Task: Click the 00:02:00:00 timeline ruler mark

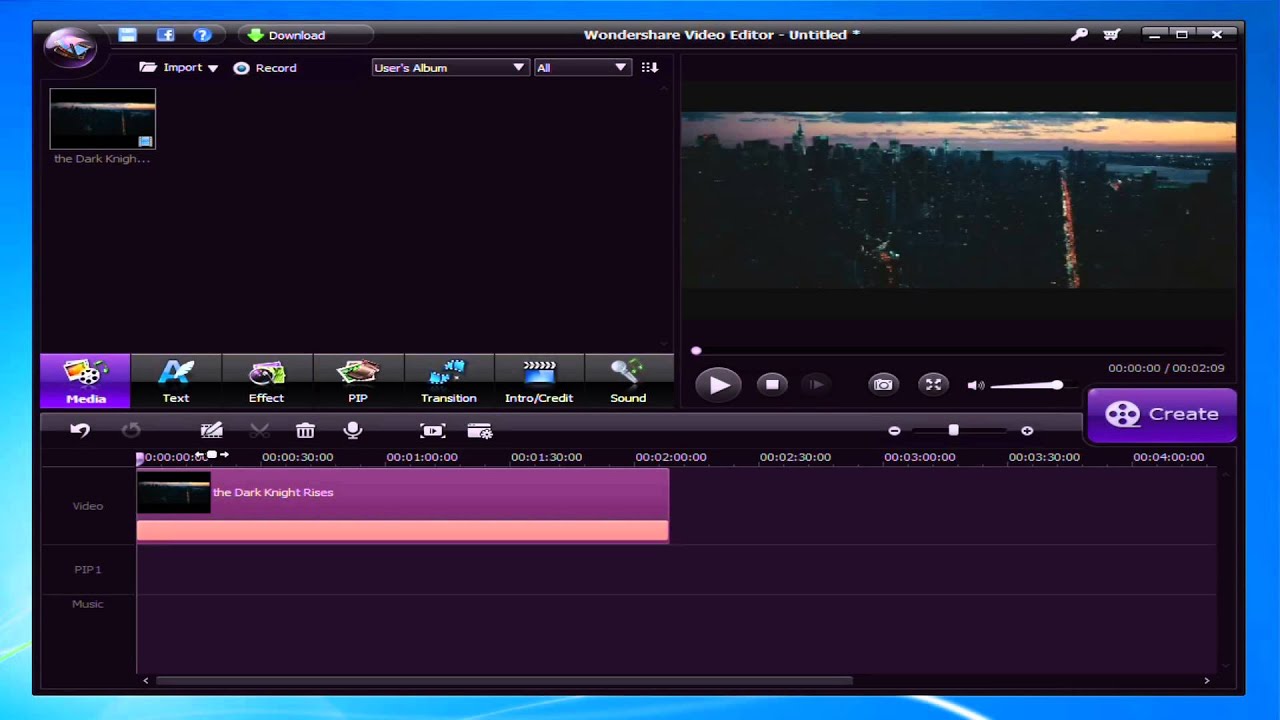Action: coord(671,457)
